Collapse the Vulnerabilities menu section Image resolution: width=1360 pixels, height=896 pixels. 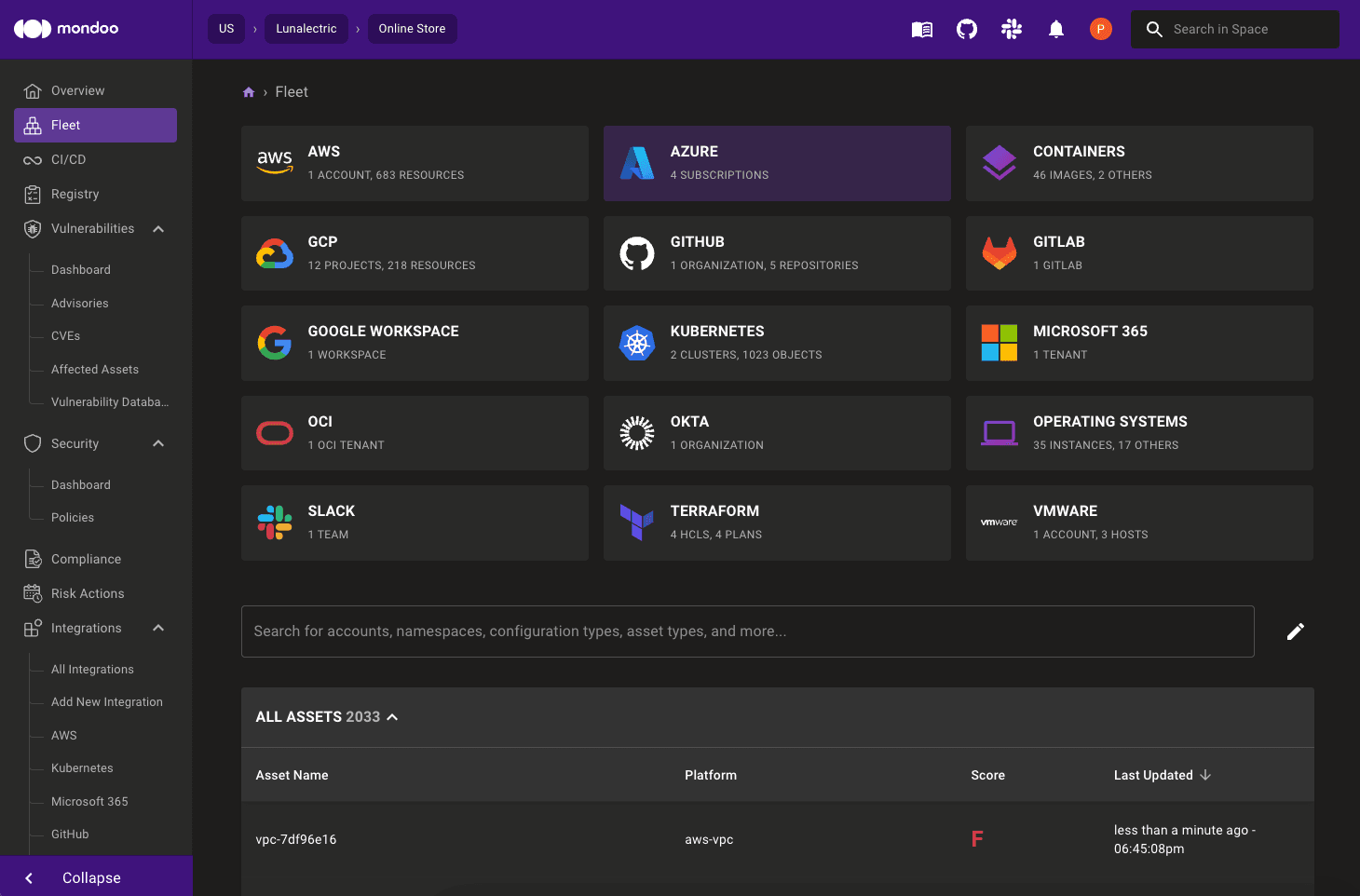pos(158,229)
